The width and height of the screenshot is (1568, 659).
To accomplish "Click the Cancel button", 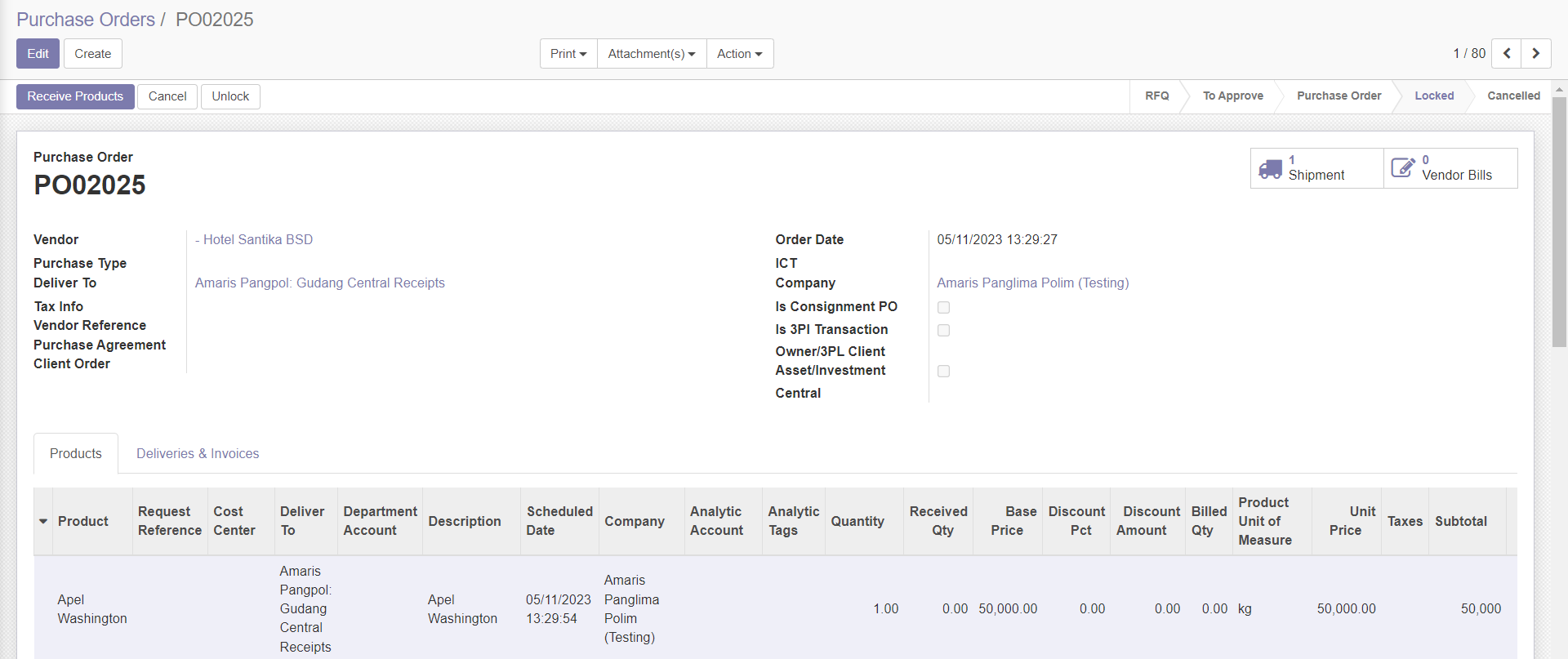I will (x=167, y=96).
